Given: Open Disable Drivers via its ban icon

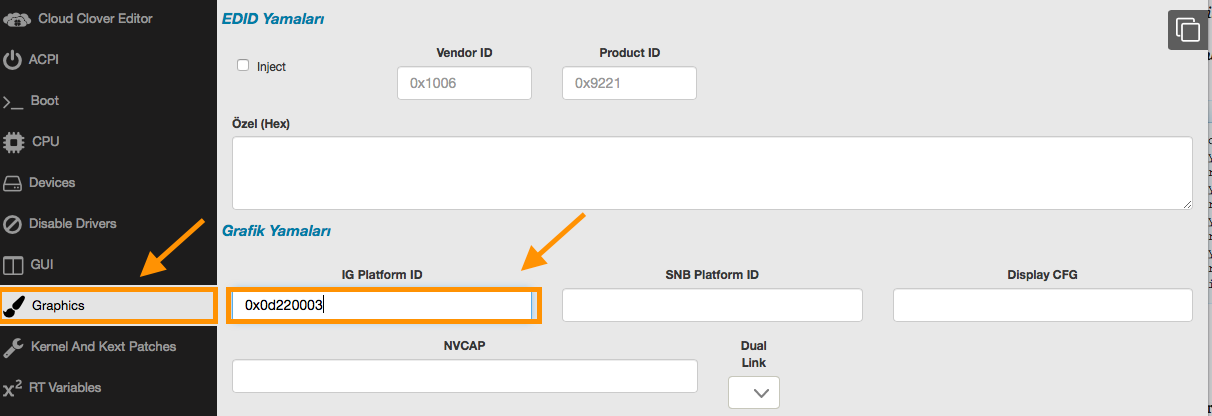Looking at the screenshot, I should (x=13, y=224).
